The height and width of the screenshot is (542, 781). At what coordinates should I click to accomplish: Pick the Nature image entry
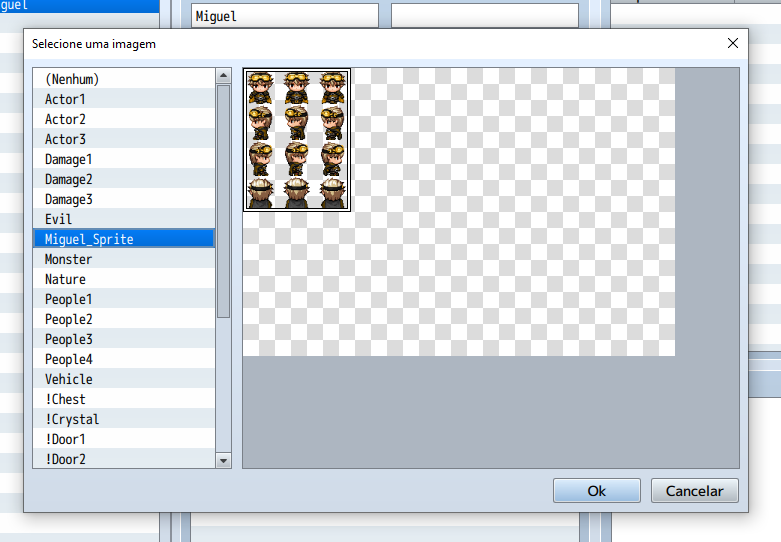pyautogui.click(x=123, y=279)
